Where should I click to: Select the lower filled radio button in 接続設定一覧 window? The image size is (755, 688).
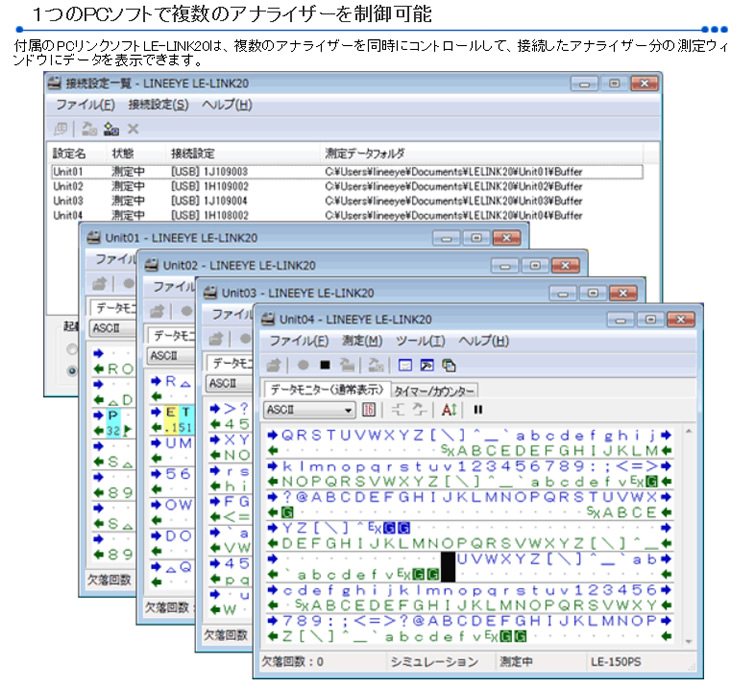(72, 371)
